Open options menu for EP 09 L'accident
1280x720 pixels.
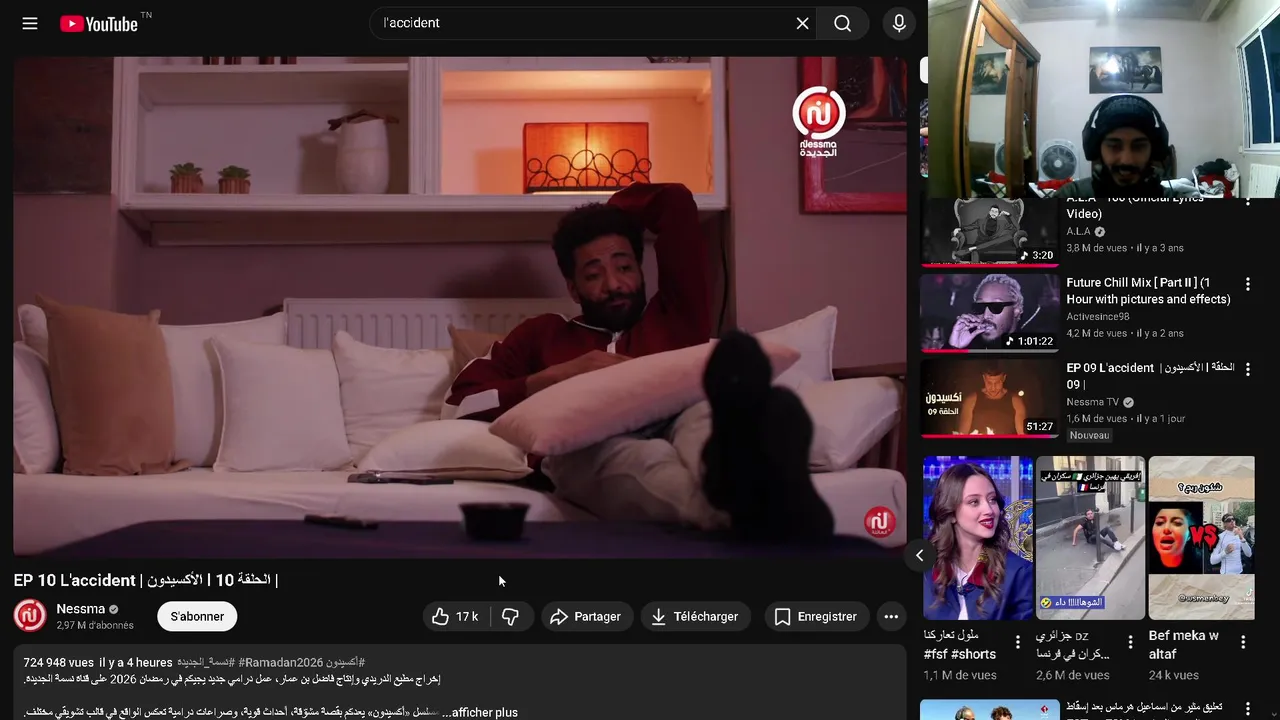click(x=1248, y=370)
